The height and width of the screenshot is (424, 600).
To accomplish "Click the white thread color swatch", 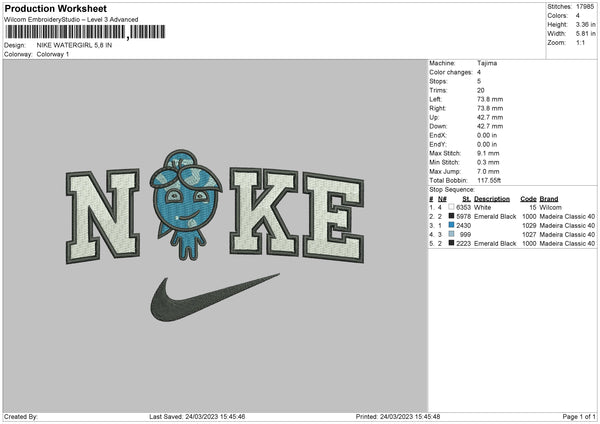I will coord(451,207).
